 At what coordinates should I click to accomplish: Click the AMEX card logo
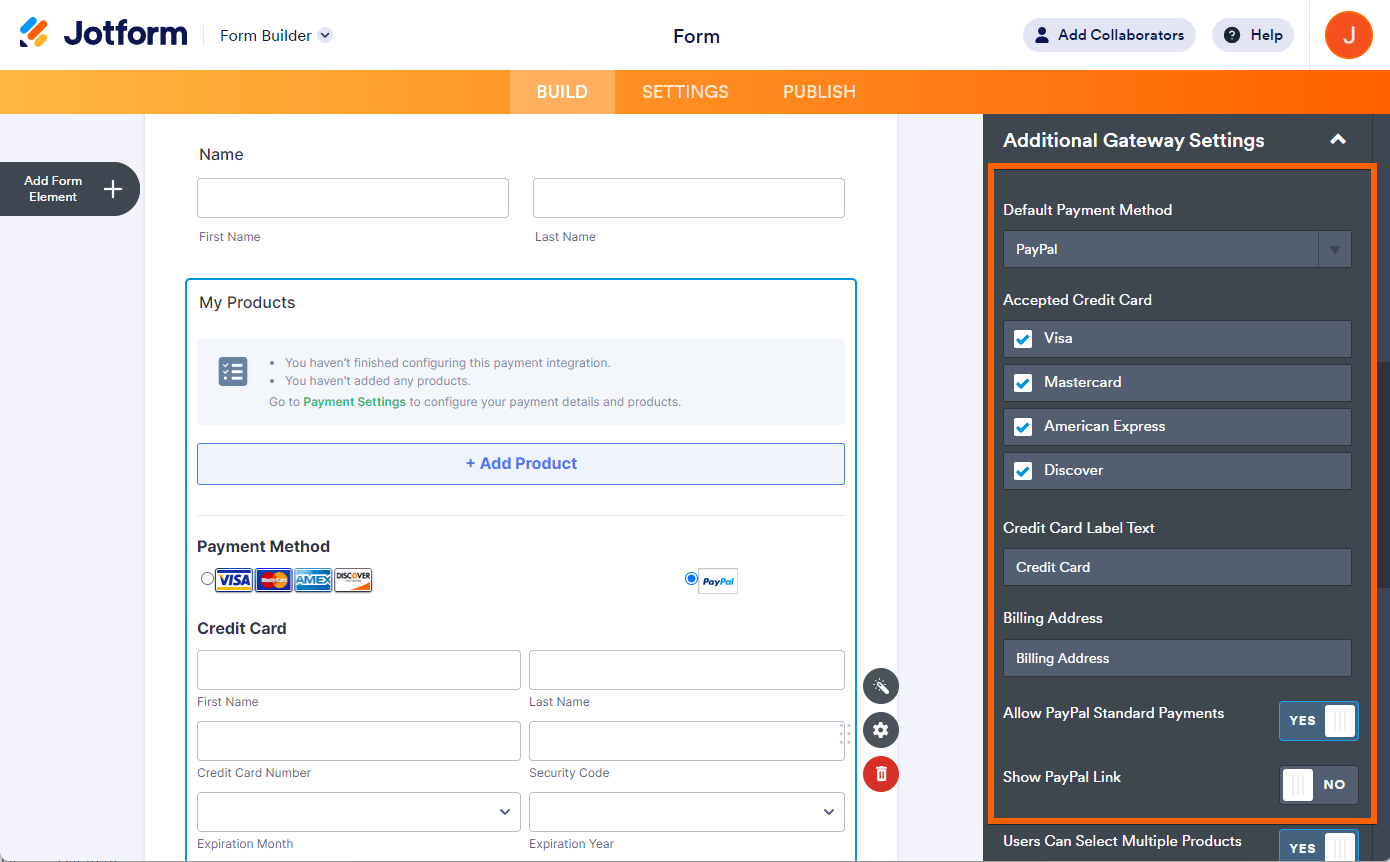[x=313, y=580]
